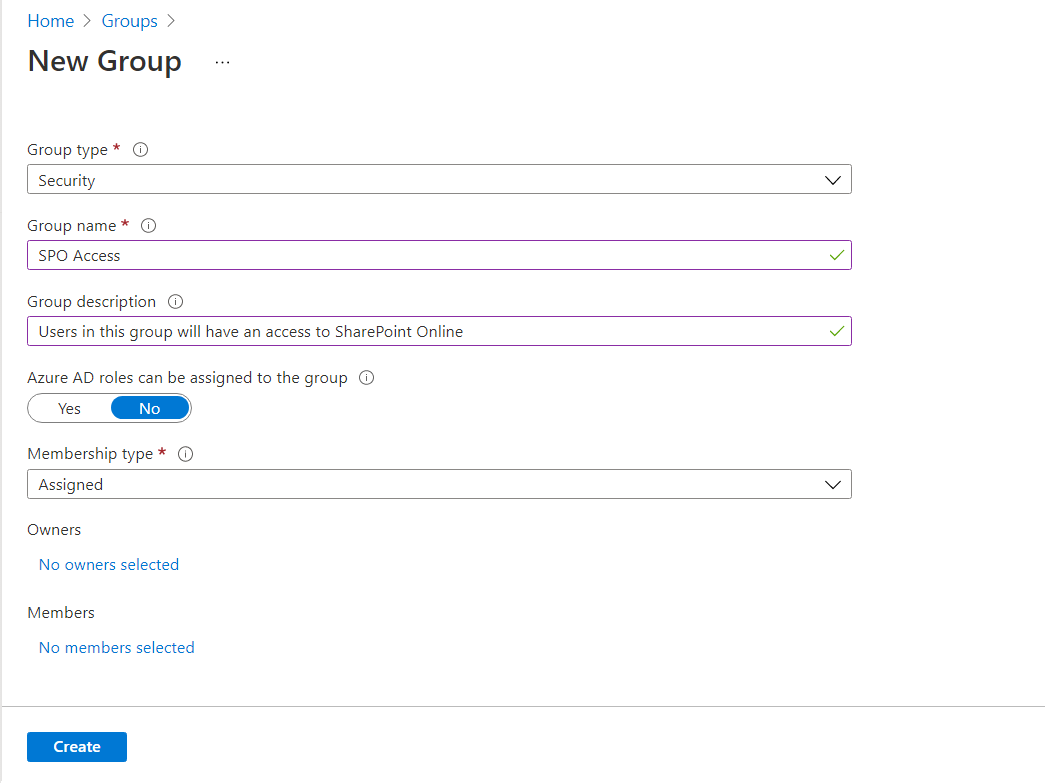1045x783 pixels.
Task: Click the info icon next to Group name
Action: pyautogui.click(x=149, y=226)
